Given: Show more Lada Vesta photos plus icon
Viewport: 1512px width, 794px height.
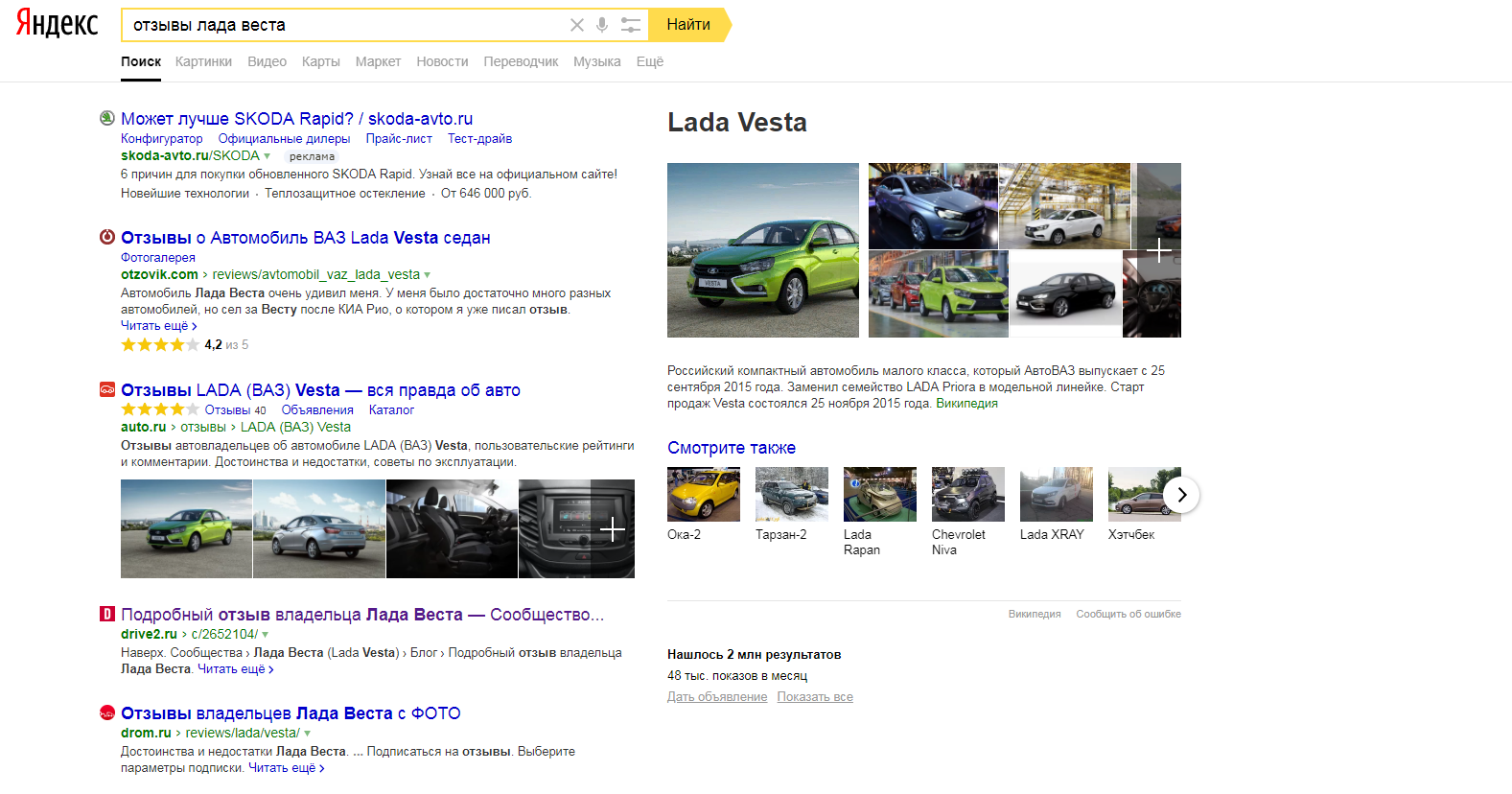Looking at the screenshot, I should 1158,250.
